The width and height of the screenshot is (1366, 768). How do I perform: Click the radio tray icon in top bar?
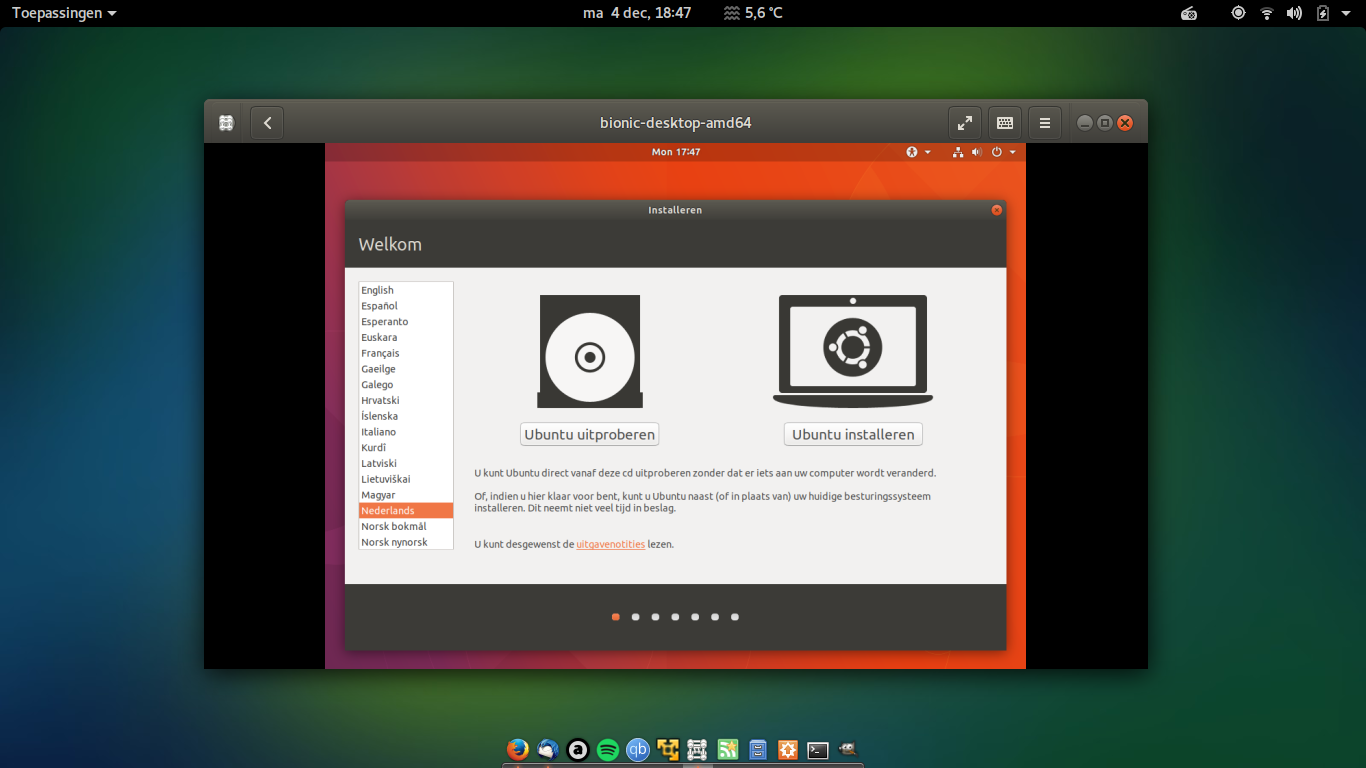[1189, 13]
